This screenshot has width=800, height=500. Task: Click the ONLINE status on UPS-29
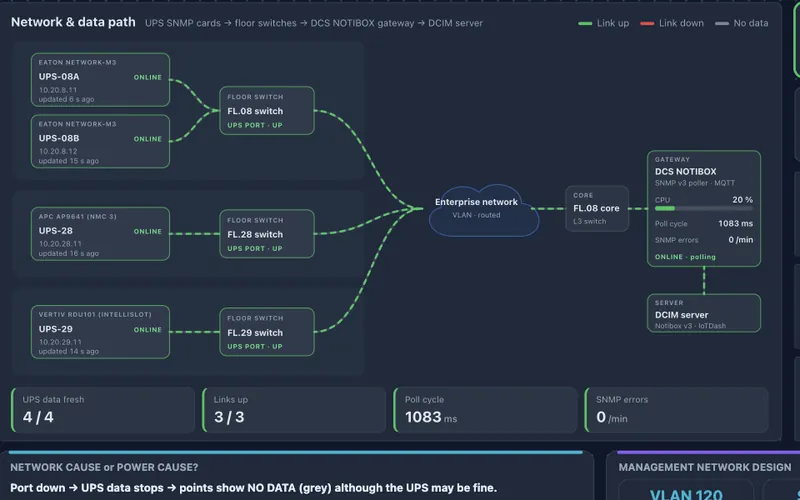[148, 330]
